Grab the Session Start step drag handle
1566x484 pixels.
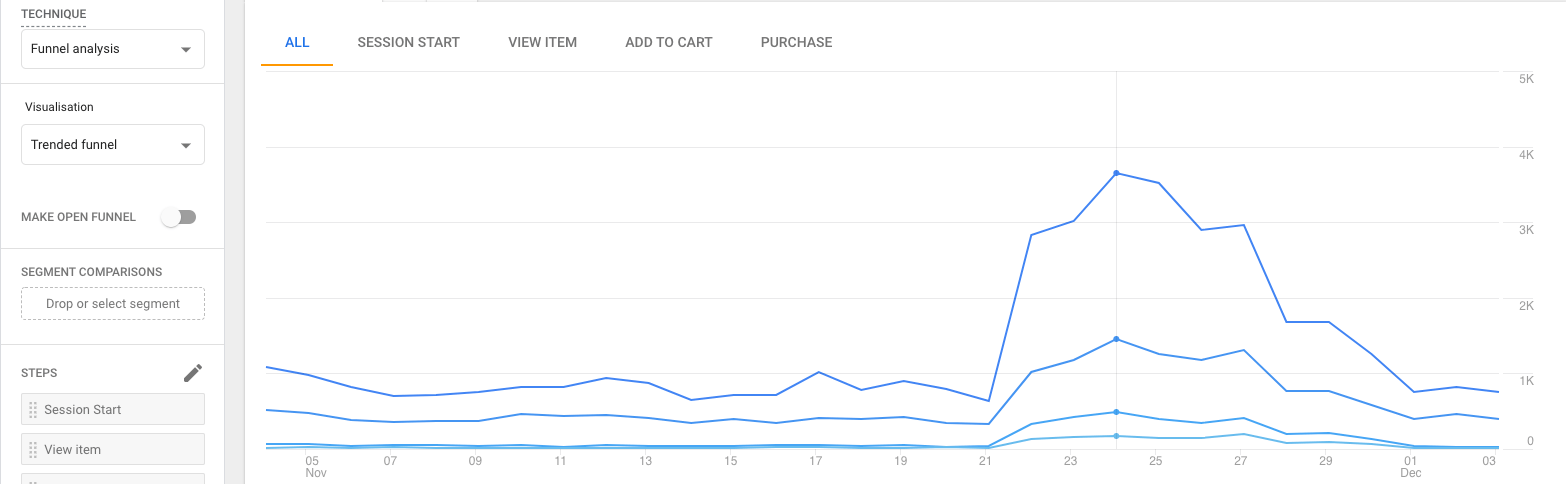(x=33, y=410)
